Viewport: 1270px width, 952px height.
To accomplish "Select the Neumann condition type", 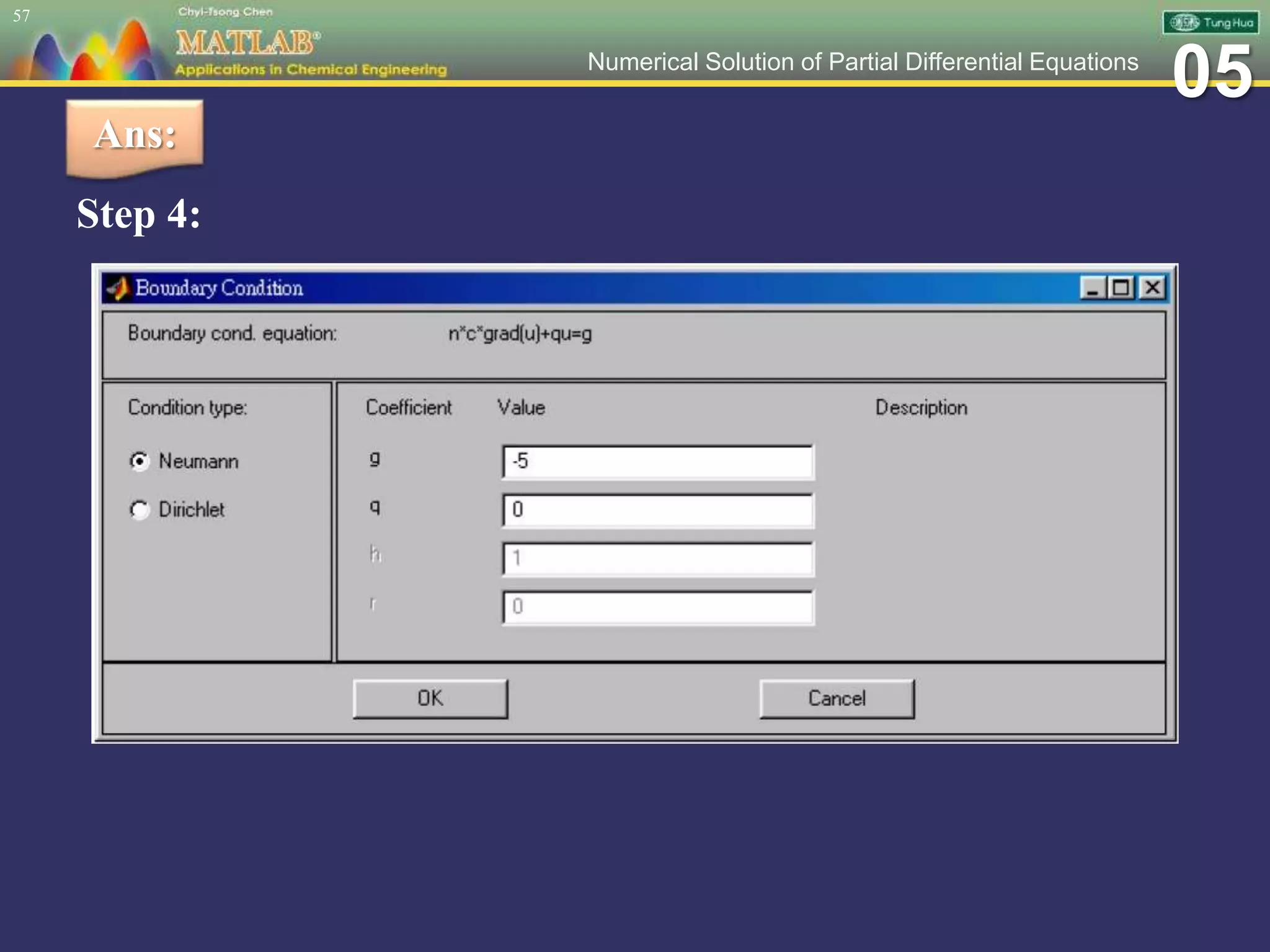I will point(140,461).
